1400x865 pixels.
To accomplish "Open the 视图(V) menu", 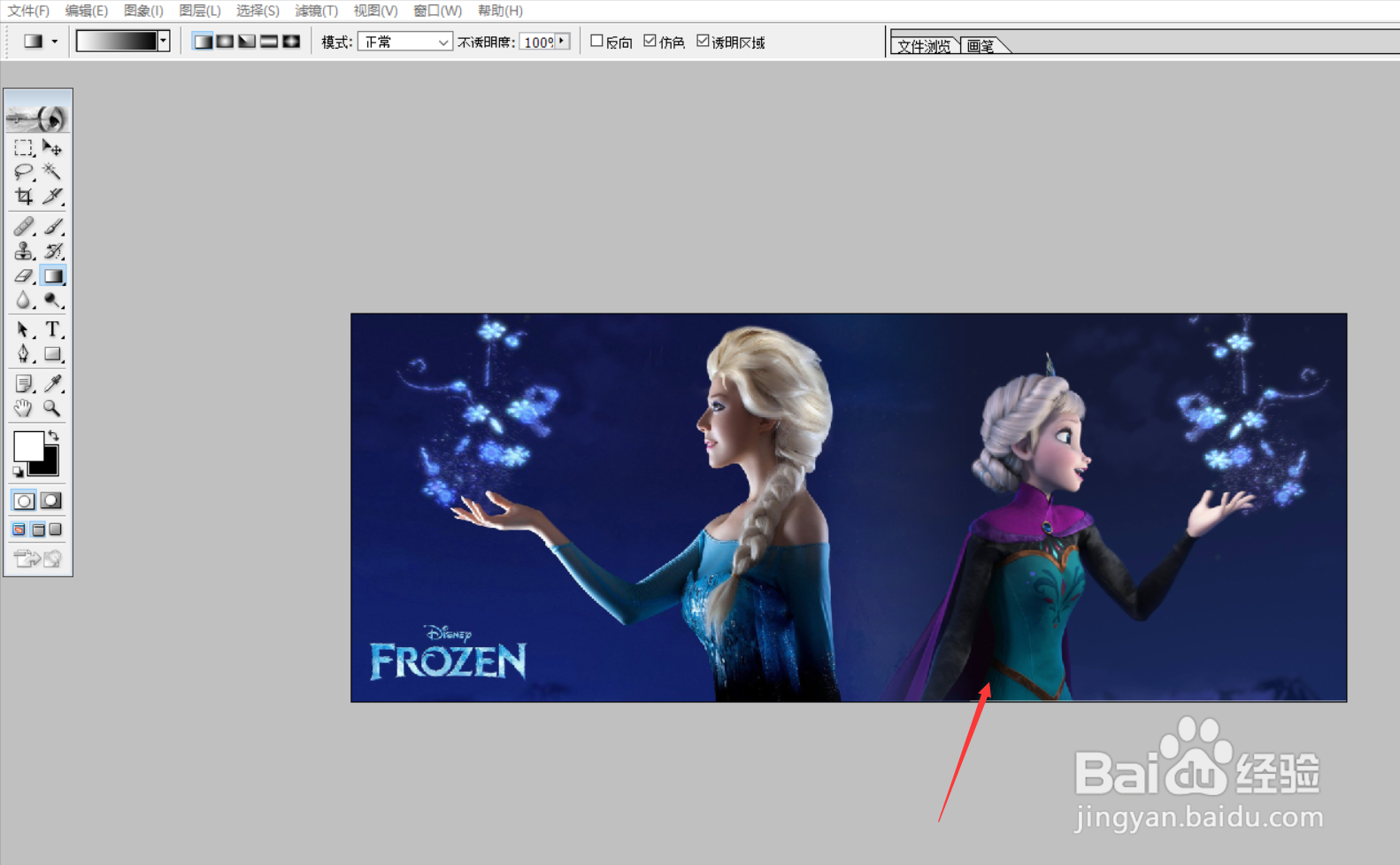I will [x=375, y=11].
